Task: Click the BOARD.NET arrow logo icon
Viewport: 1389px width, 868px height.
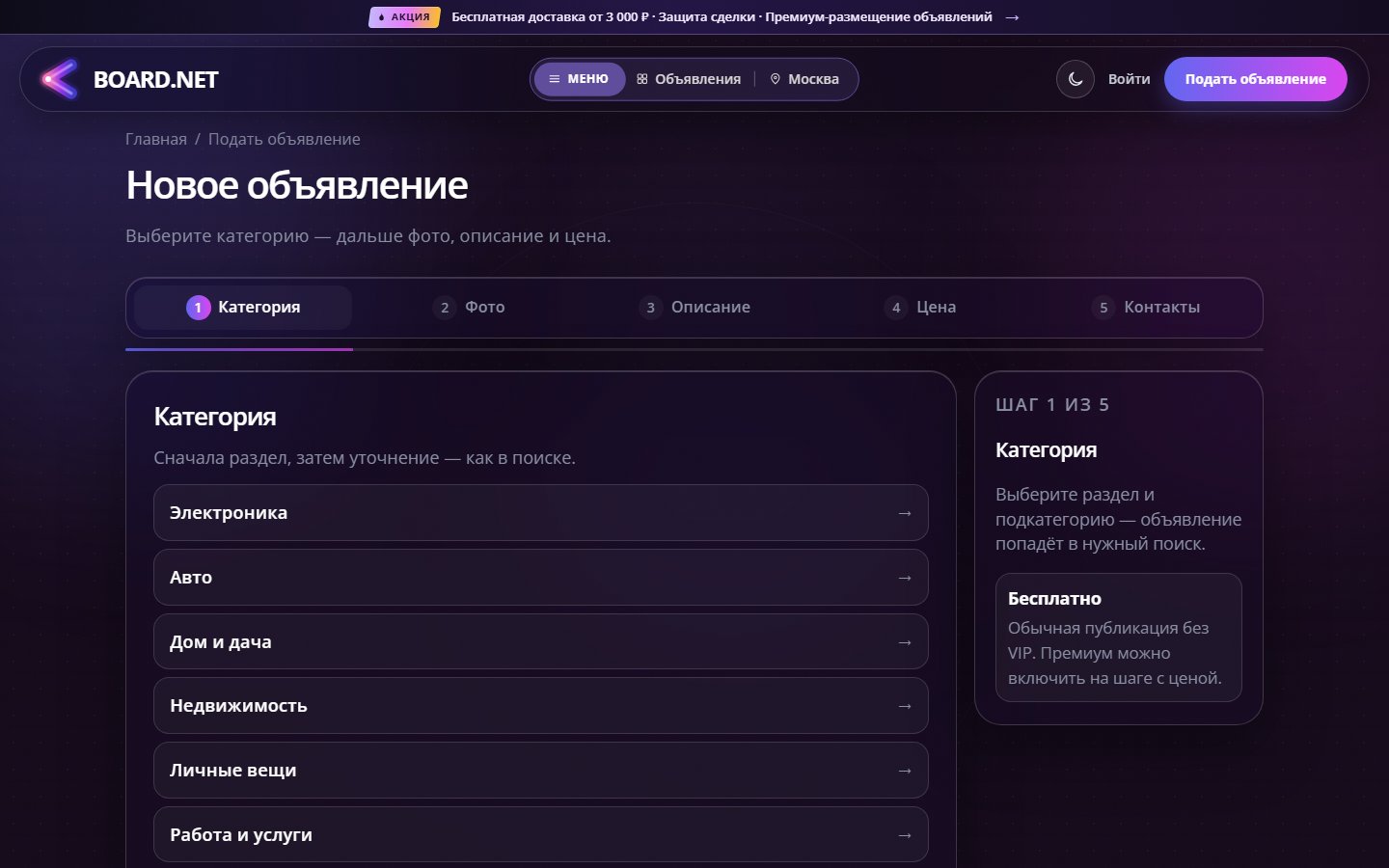Action: [x=59, y=79]
